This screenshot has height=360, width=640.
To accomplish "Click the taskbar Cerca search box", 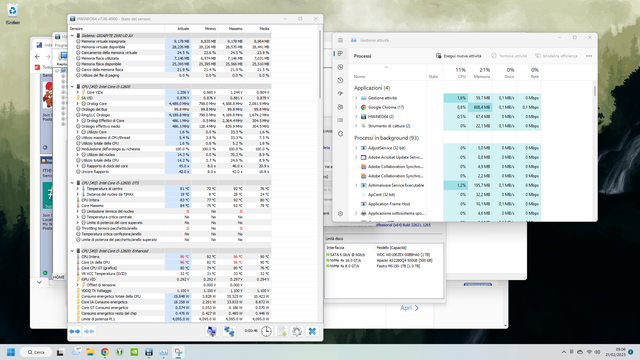I will tap(36, 352).
